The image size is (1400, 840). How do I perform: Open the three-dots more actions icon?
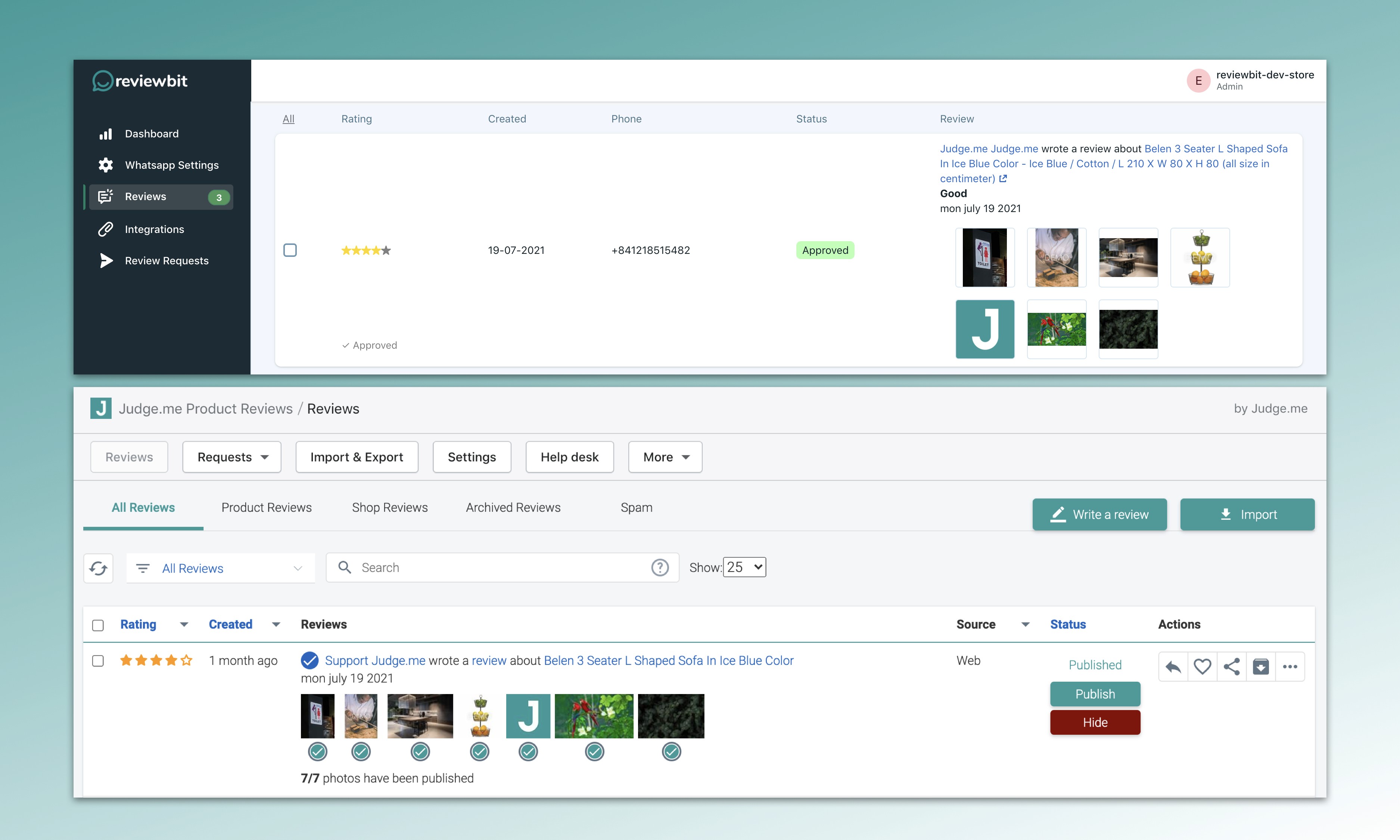(x=1289, y=667)
